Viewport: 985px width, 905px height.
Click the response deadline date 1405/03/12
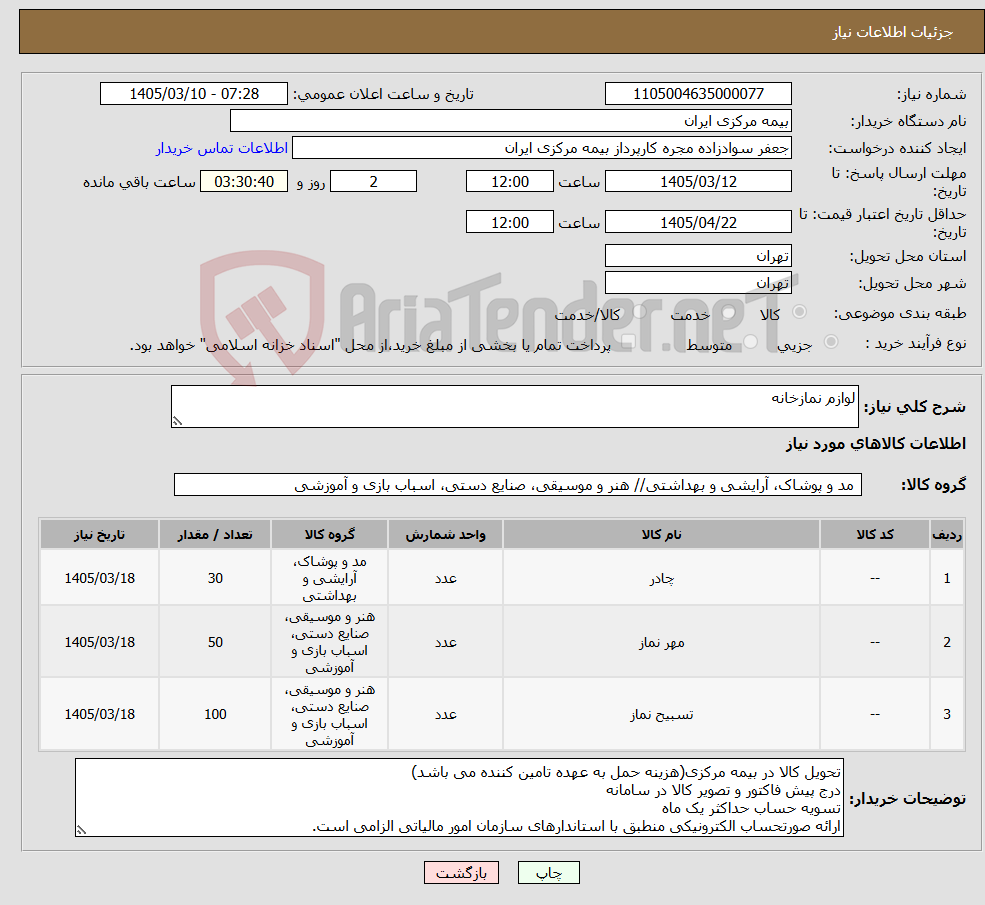698,182
